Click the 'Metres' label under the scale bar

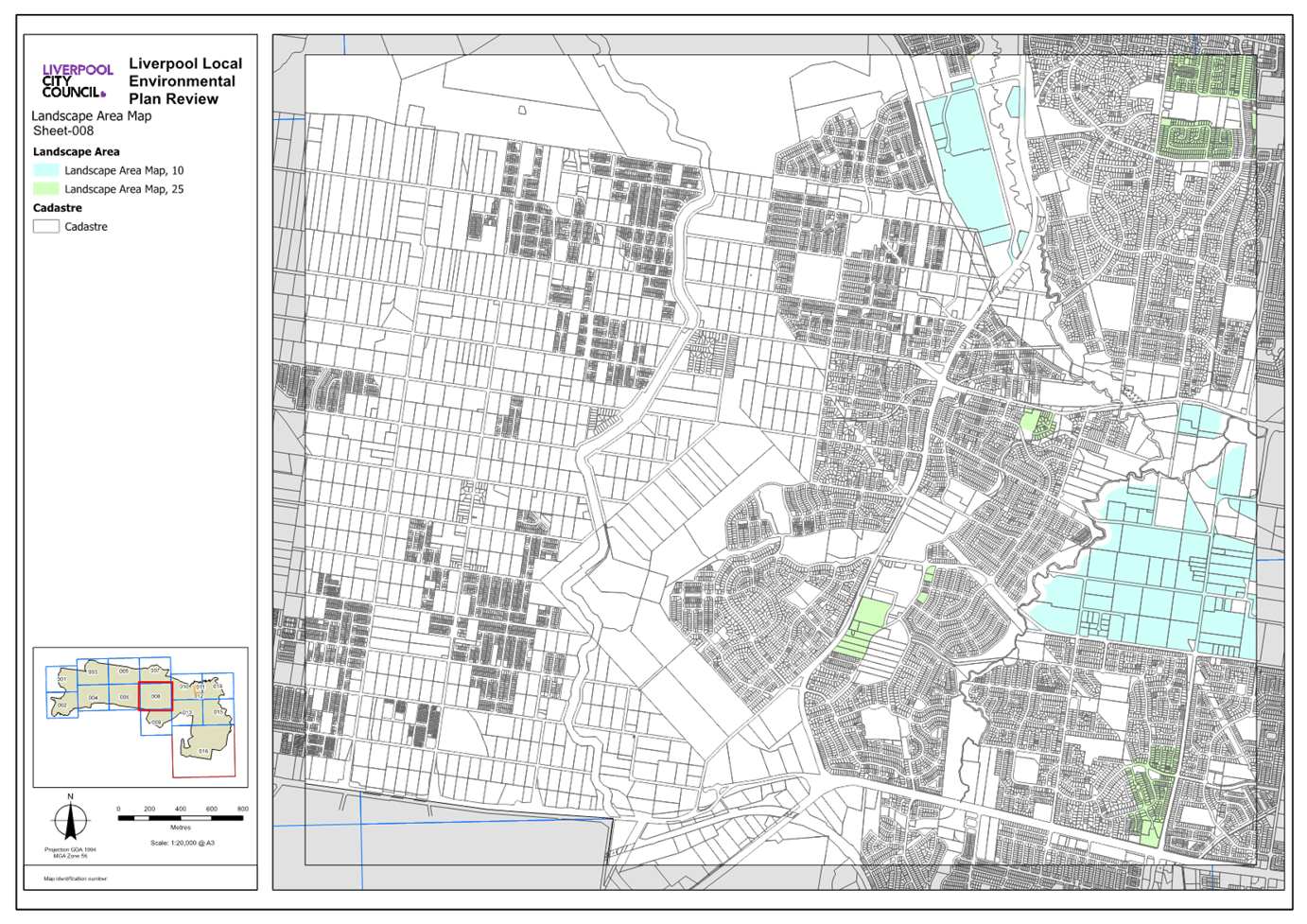coord(181,828)
